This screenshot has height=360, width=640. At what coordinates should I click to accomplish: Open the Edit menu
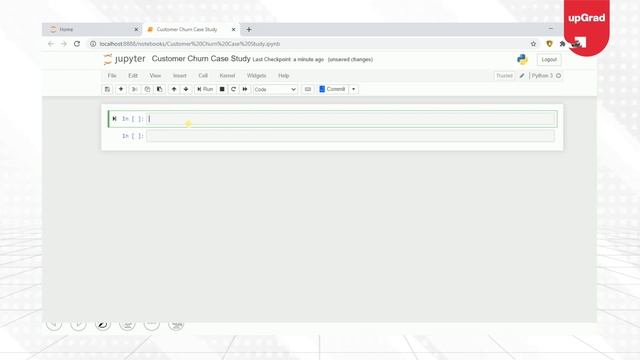tap(133, 76)
